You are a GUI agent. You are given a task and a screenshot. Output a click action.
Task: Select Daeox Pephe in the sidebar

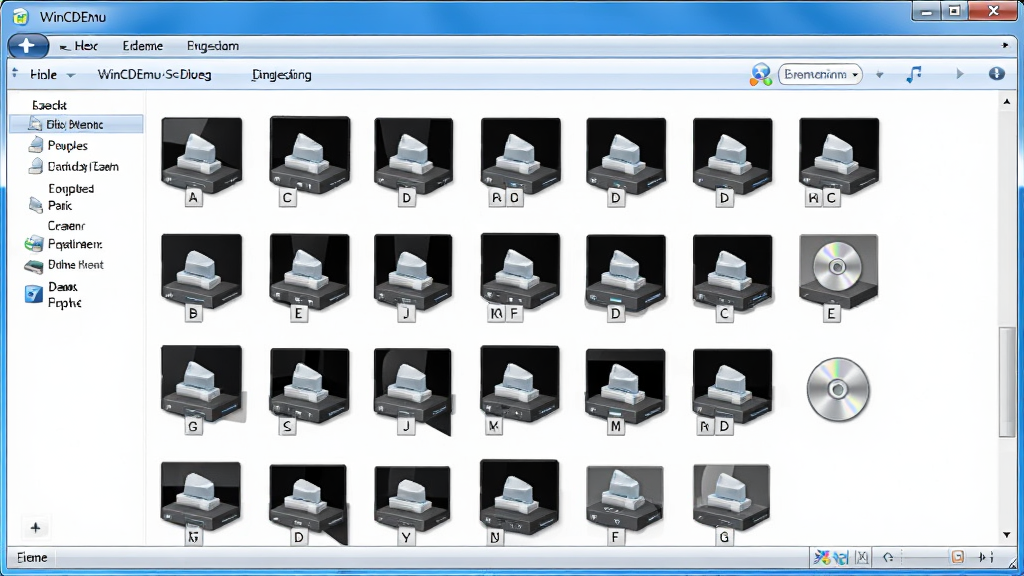tap(54, 295)
